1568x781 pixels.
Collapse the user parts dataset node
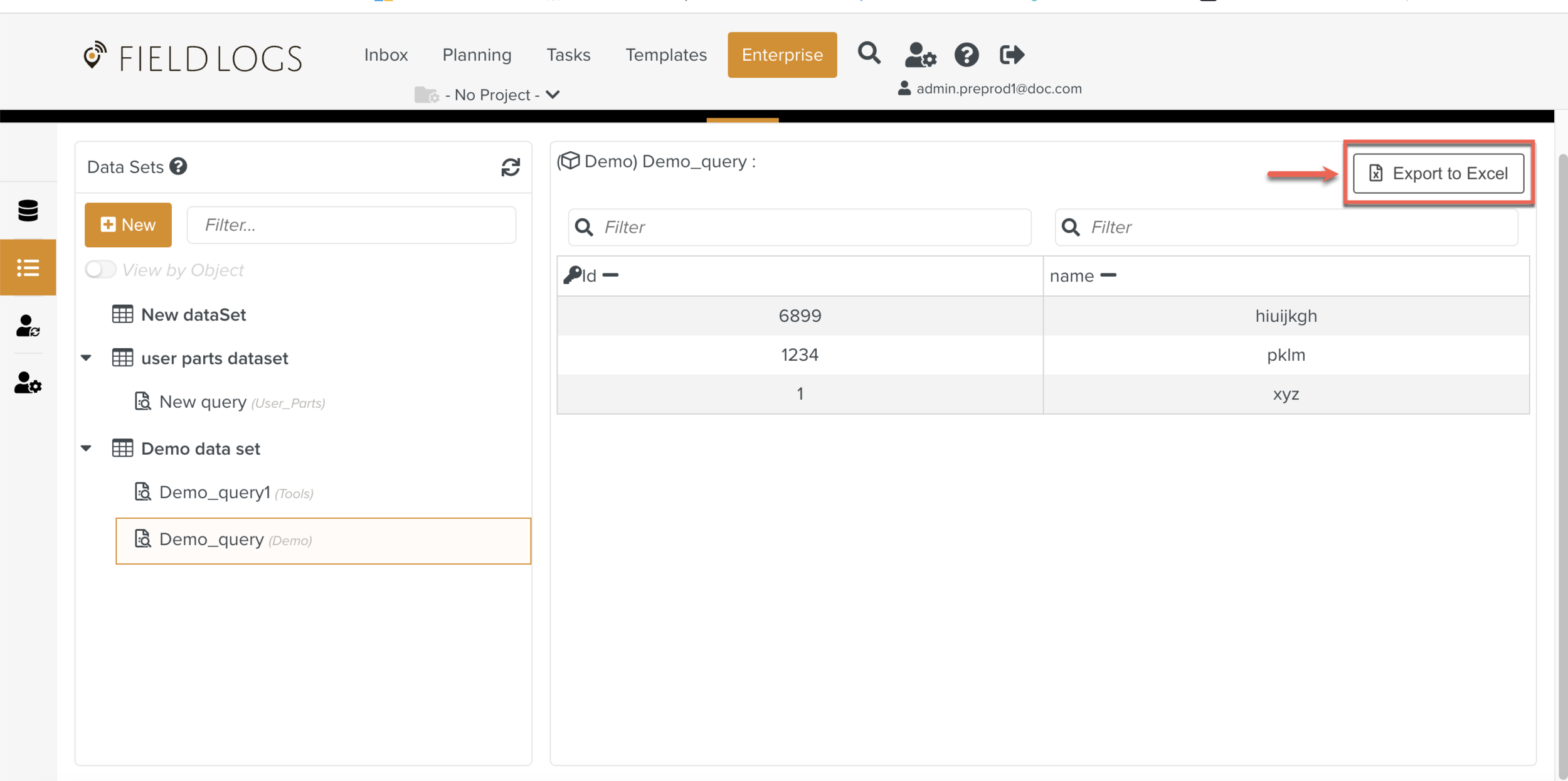tap(87, 358)
